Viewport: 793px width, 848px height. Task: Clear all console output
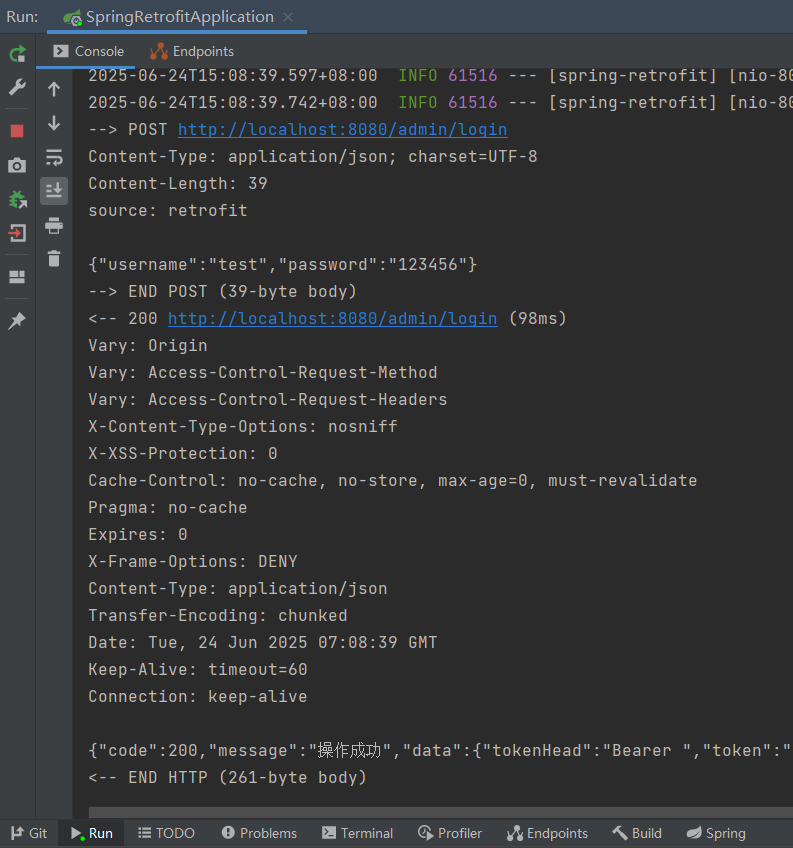coord(55,258)
